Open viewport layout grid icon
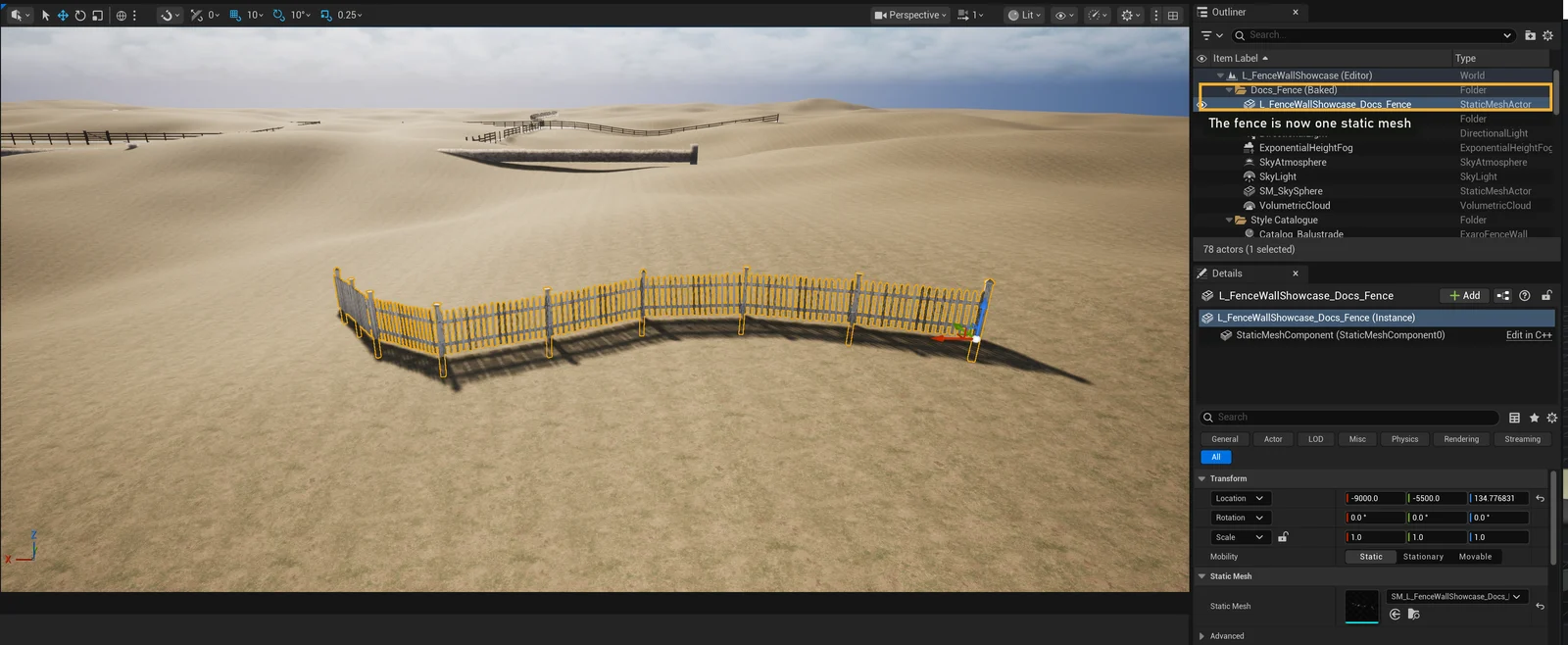 point(1173,15)
